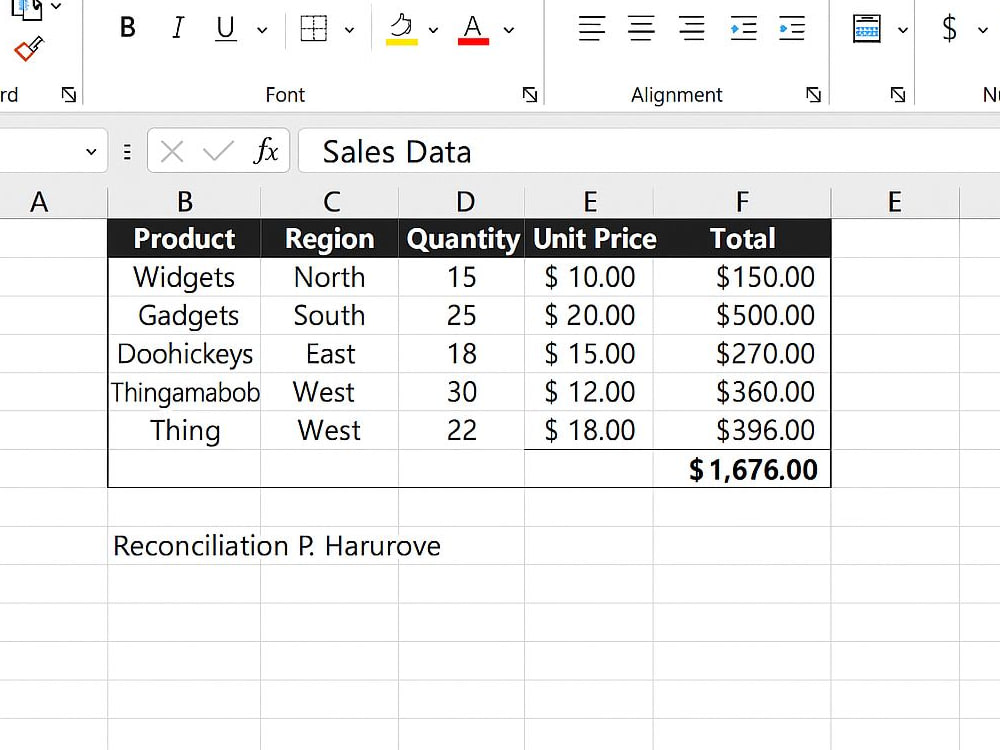
Task: Select grand total cell $1,676.00
Action: point(742,469)
